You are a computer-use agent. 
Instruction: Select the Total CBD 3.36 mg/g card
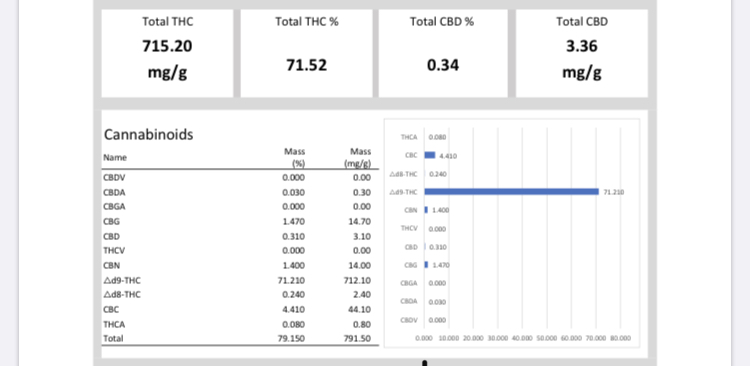[x=582, y=53]
